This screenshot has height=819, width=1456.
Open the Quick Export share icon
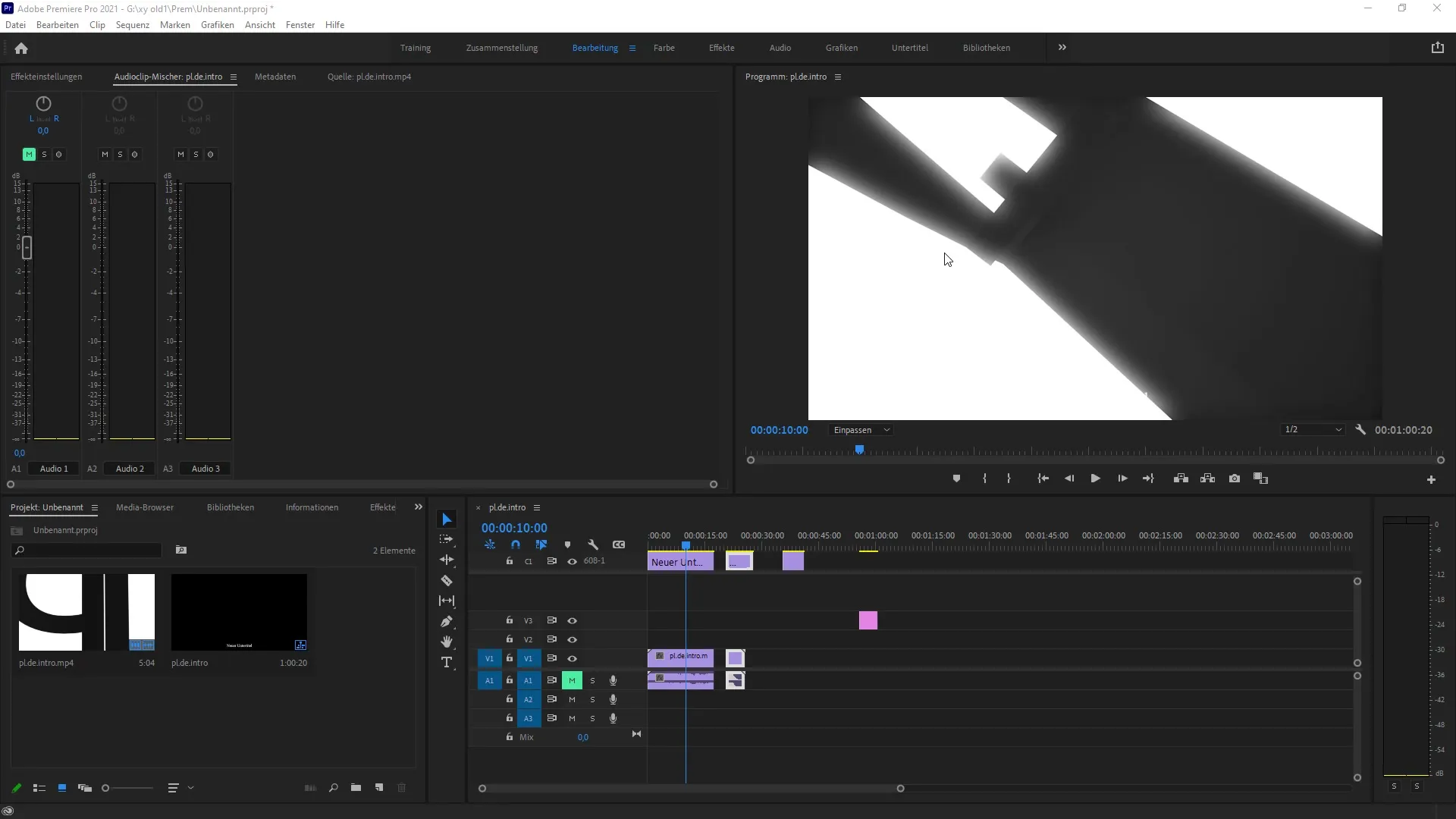click(1437, 47)
